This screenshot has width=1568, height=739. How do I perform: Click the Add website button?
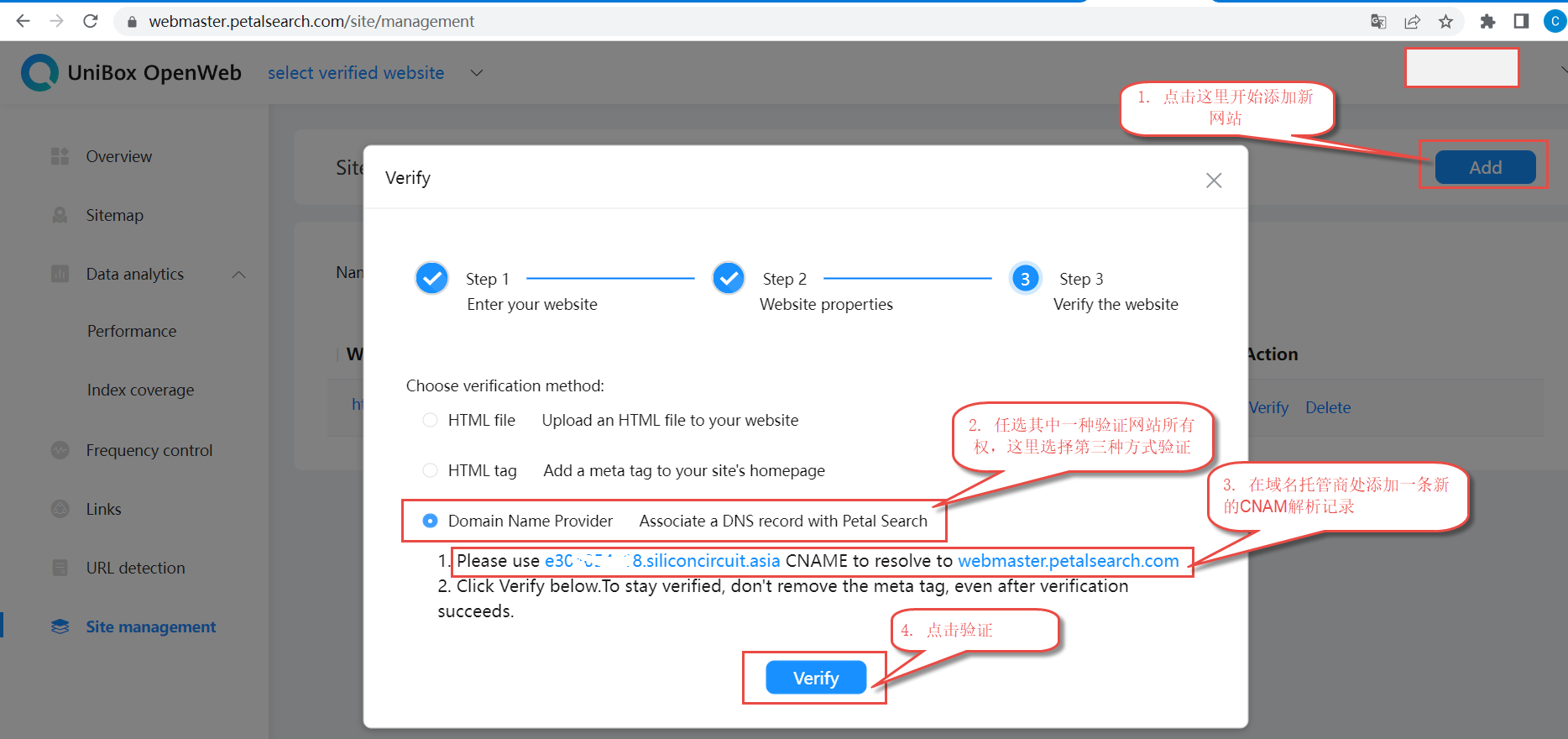pyautogui.click(x=1485, y=167)
